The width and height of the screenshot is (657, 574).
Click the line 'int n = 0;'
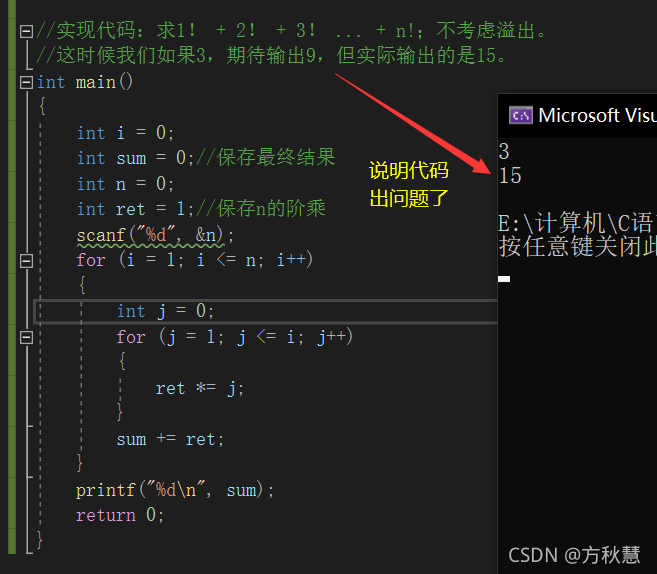tap(125, 184)
